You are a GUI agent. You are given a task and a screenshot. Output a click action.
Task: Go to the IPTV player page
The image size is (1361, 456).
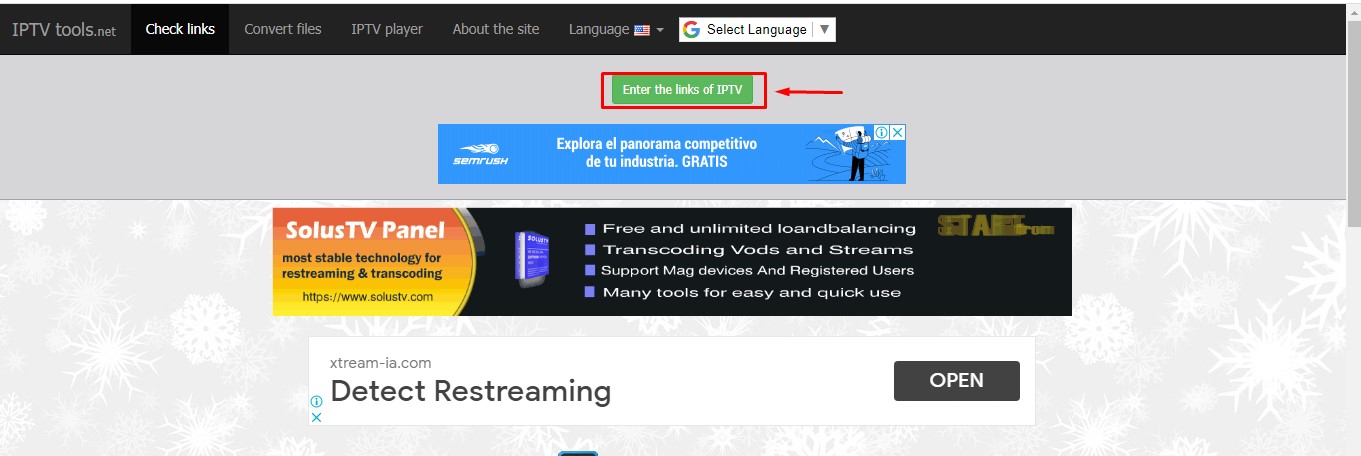tap(387, 29)
